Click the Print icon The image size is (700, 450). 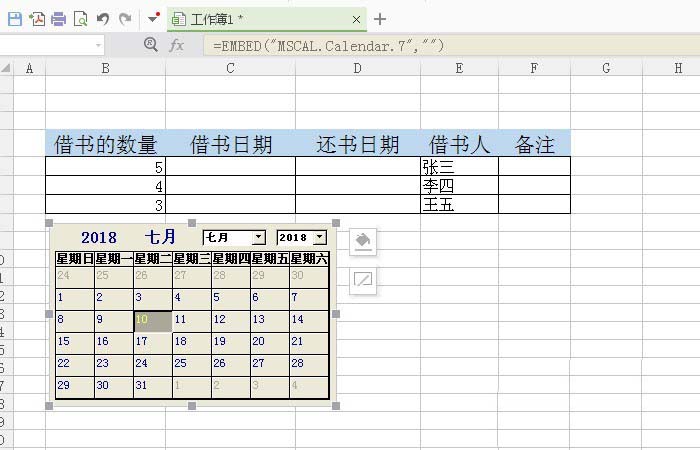coord(58,19)
